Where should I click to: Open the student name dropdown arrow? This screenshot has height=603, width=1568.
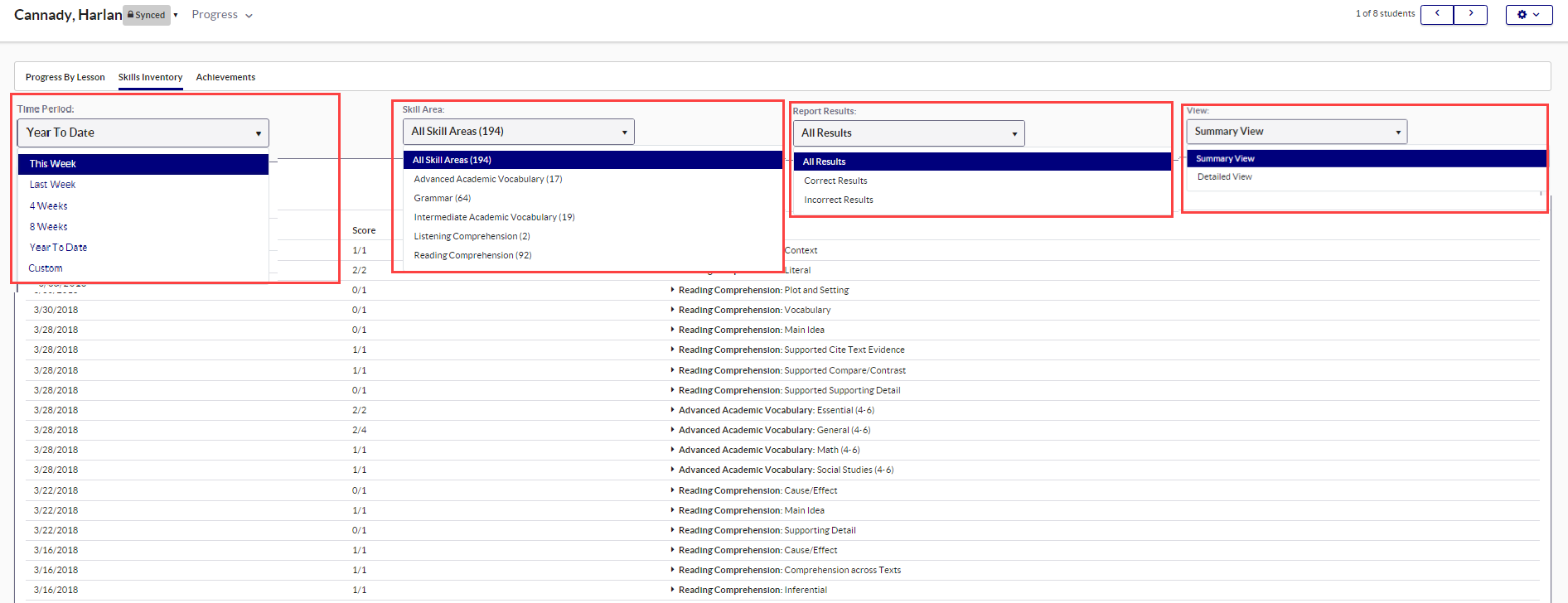pyautogui.click(x=176, y=15)
